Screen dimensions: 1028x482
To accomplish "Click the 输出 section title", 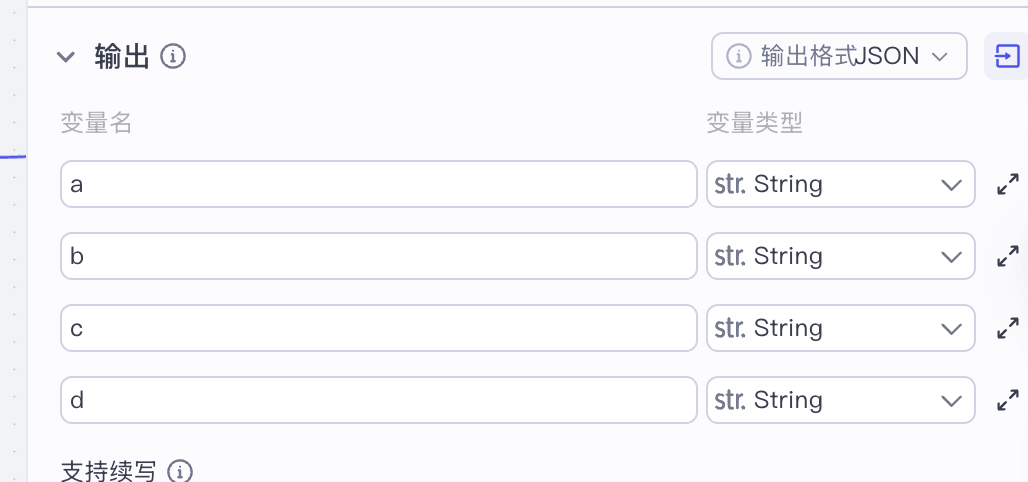I will pos(122,57).
